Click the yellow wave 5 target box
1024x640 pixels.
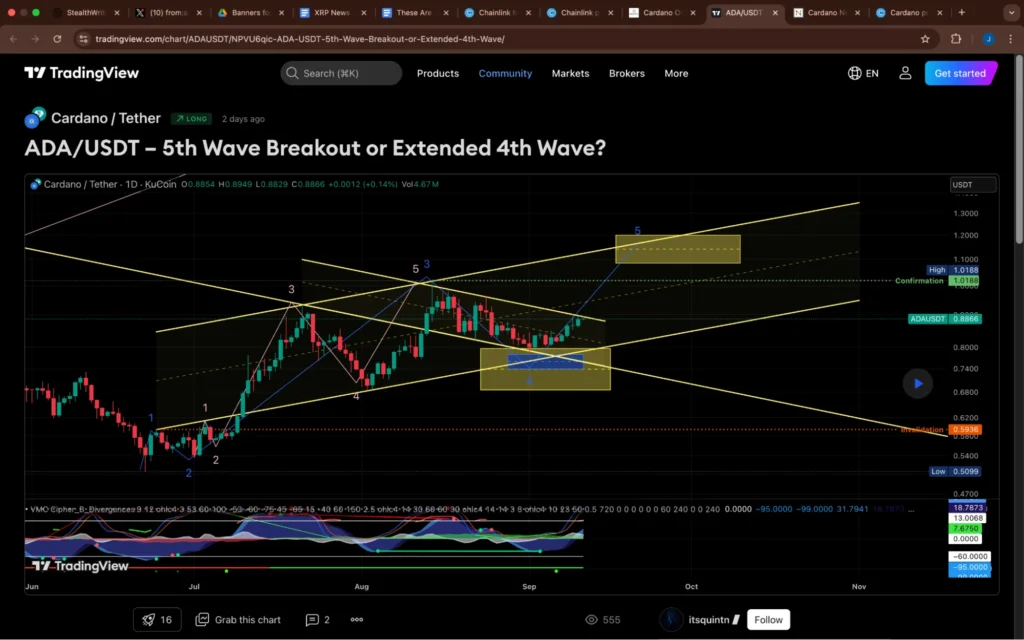coord(678,249)
